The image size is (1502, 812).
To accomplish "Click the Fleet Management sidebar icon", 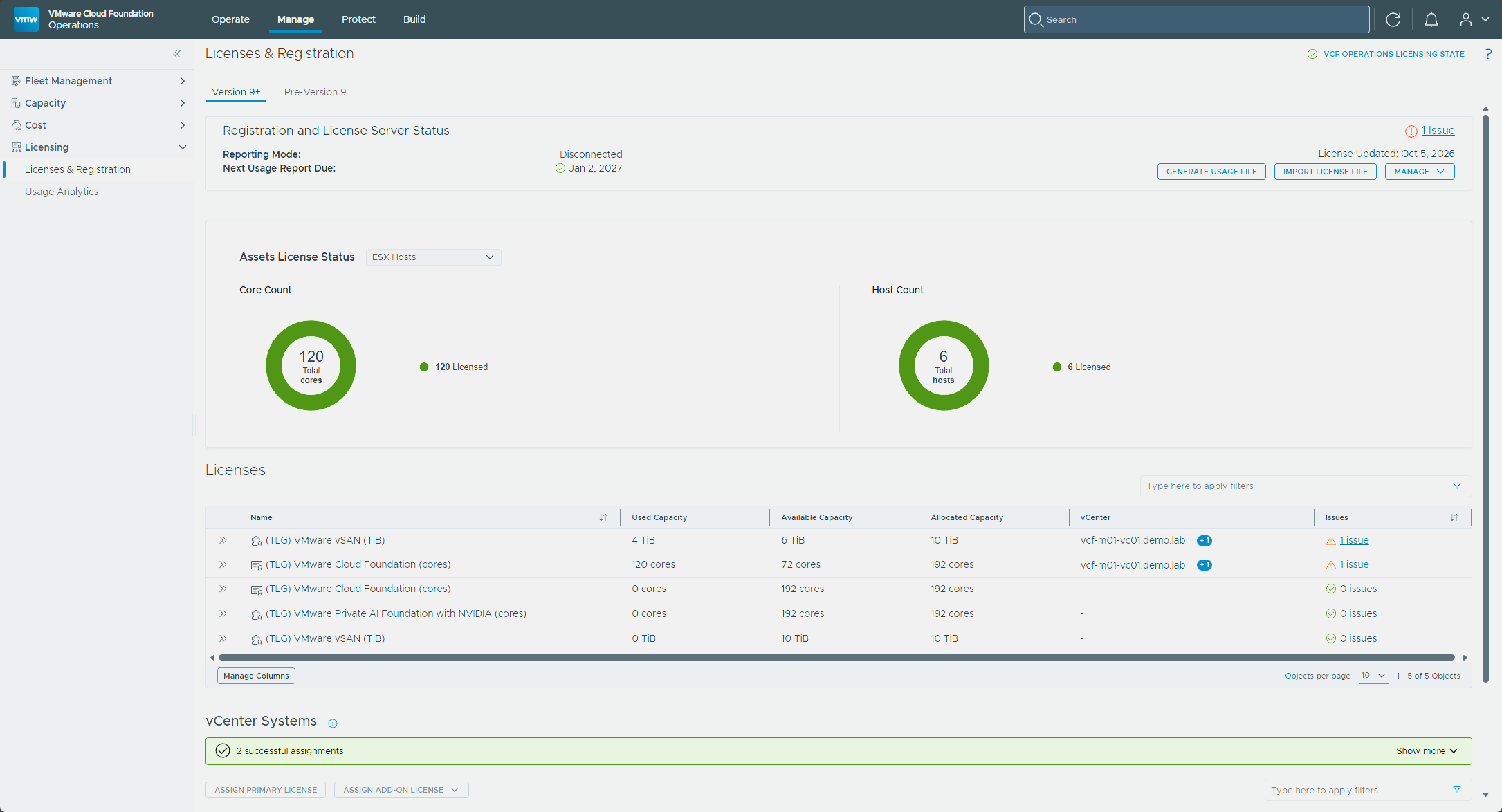I will 17,81.
